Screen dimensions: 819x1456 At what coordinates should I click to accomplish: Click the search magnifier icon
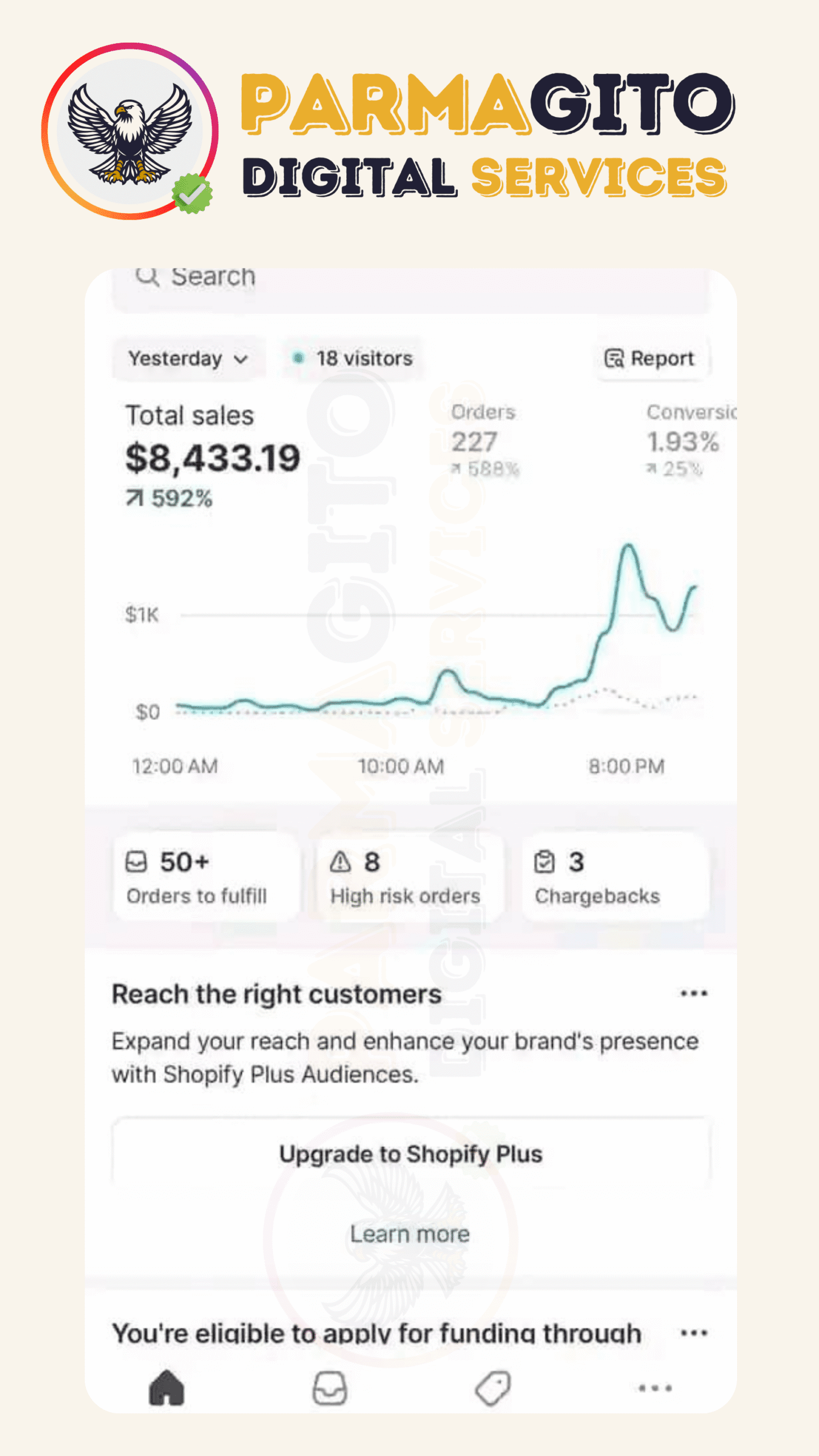point(147,277)
